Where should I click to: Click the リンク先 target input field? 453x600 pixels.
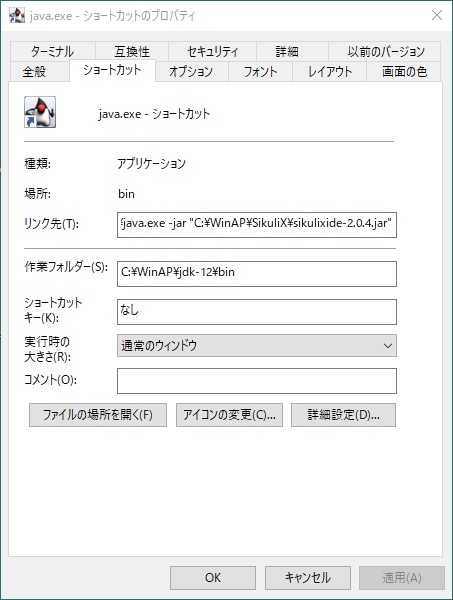point(257,225)
